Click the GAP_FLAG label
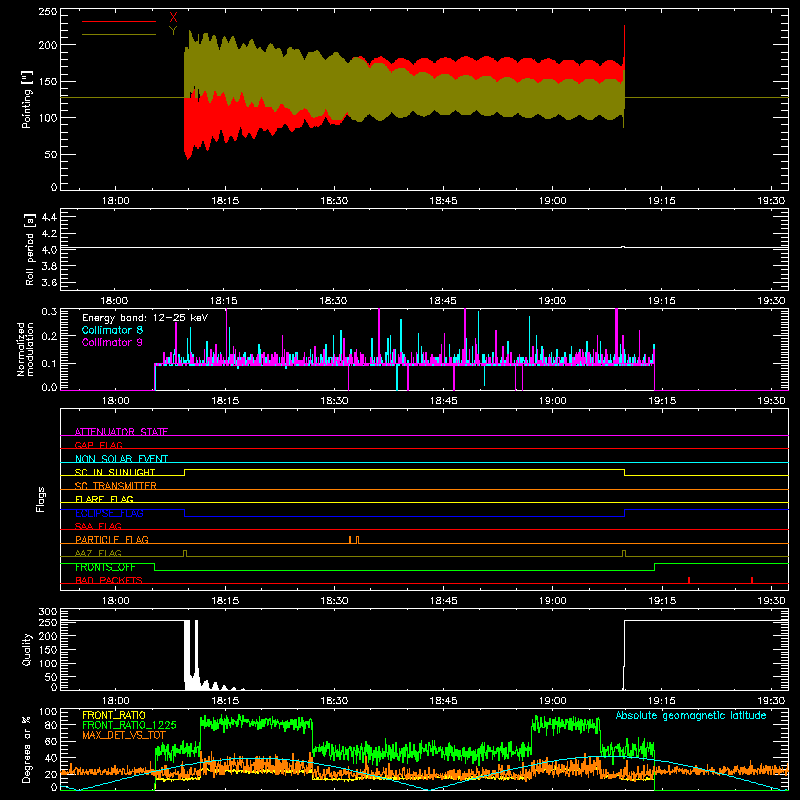Viewport: 800px width, 800px height. pyautogui.click(x=98, y=445)
